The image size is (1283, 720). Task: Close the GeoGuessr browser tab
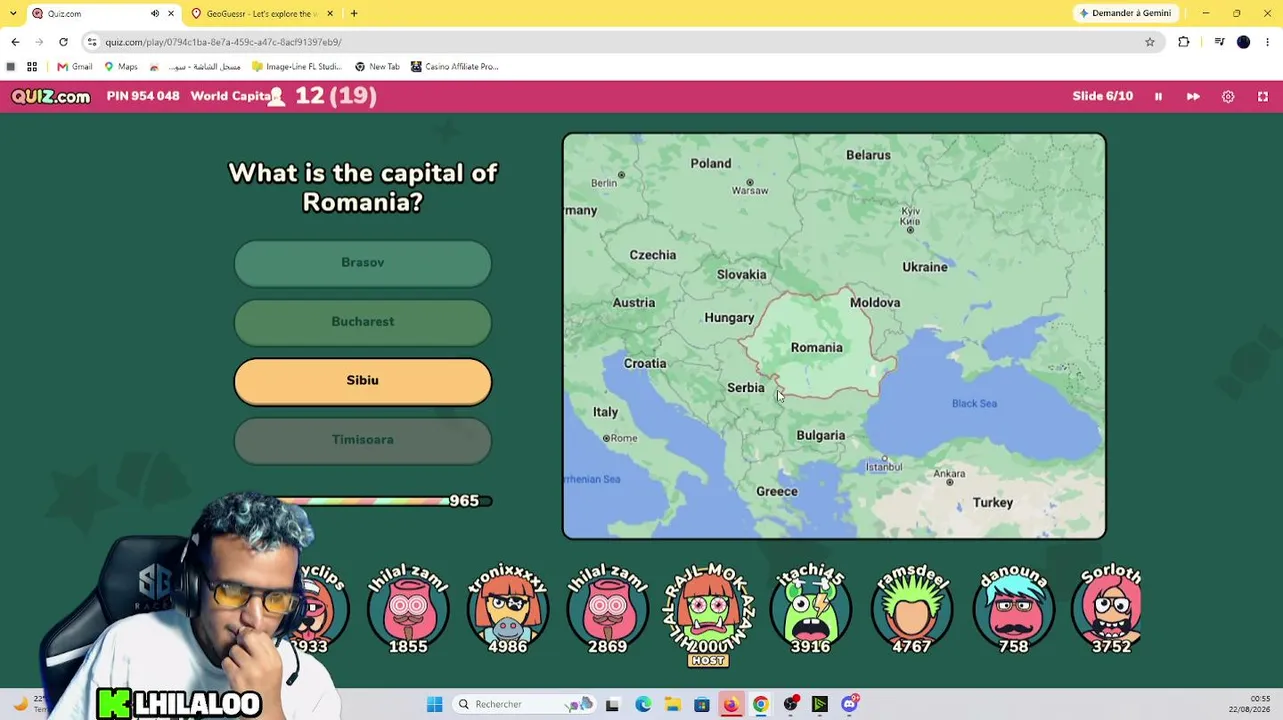point(332,14)
